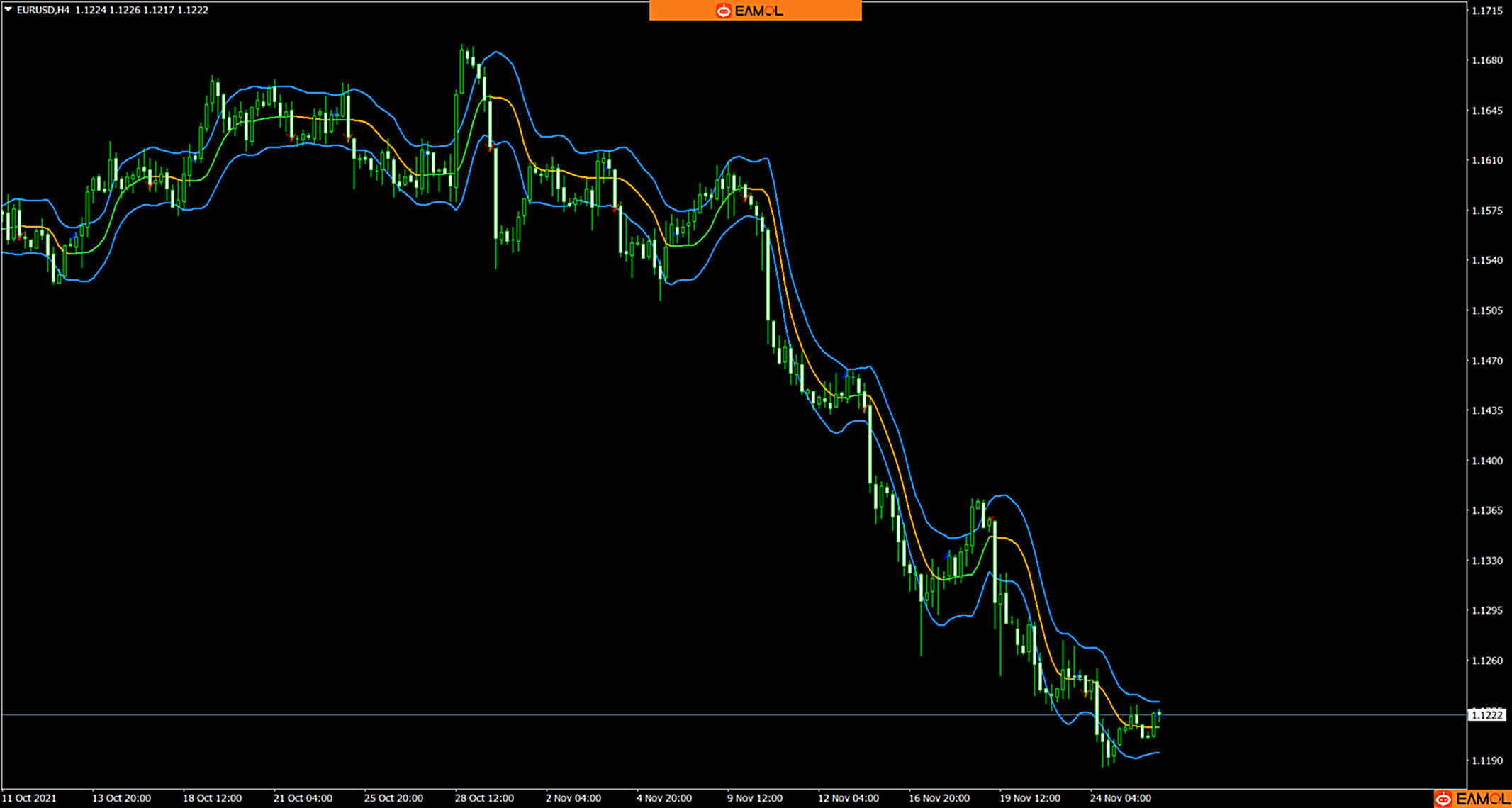Viewport: 1512px width, 808px height.
Task: Click the 24 Nov 04:00 time label
Action: pos(1120,798)
